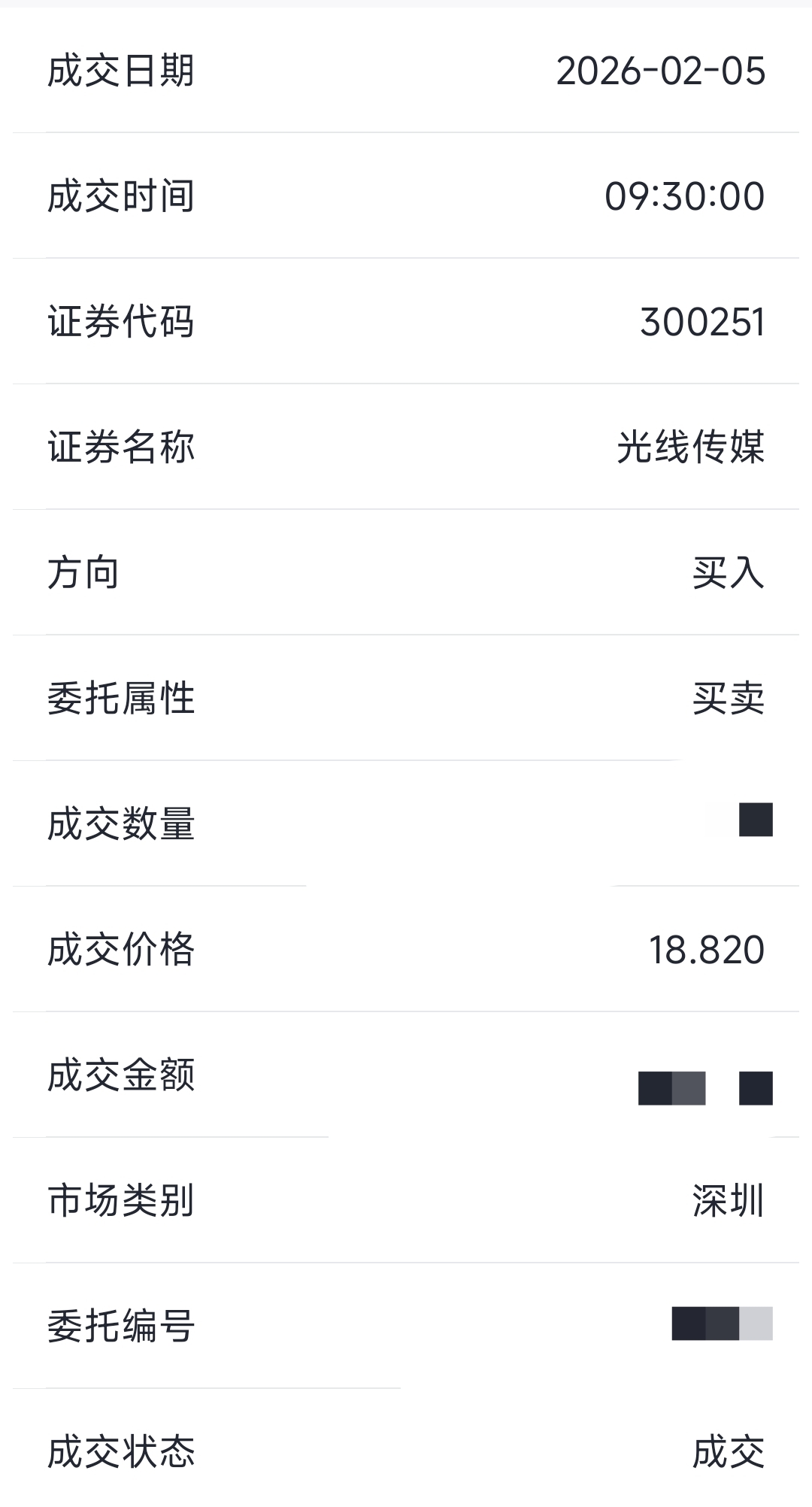The width and height of the screenshot is (812, 1507).
Task: Click the 成交价格 label
Action: pyautogui.click(x=121, y=951)
